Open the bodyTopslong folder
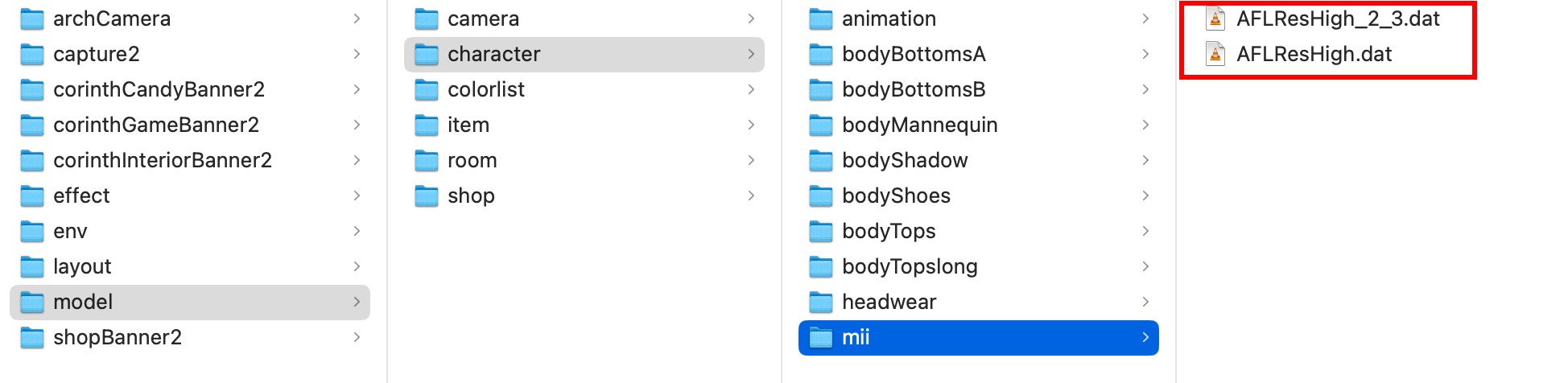The height and width of the screenshot is (383, 1568). click(910, 266)
